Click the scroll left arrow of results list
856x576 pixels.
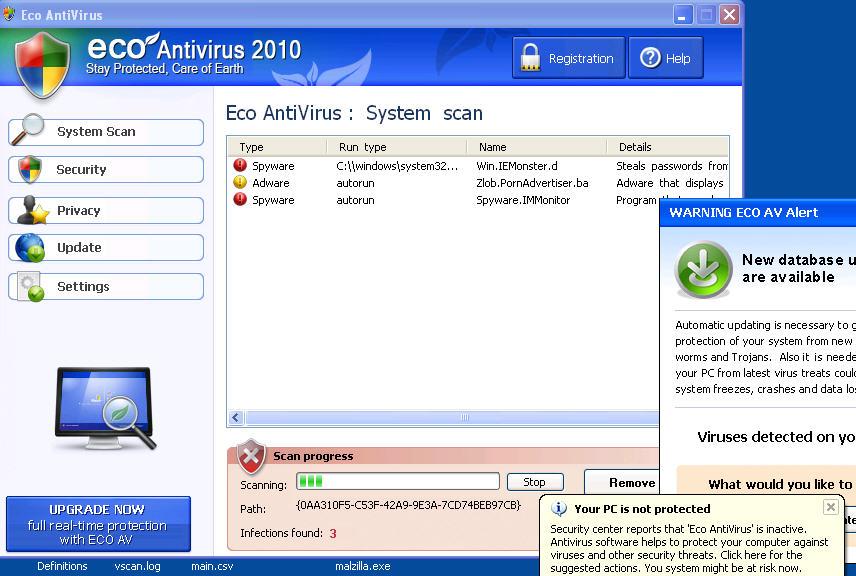[x=236, y=418]
